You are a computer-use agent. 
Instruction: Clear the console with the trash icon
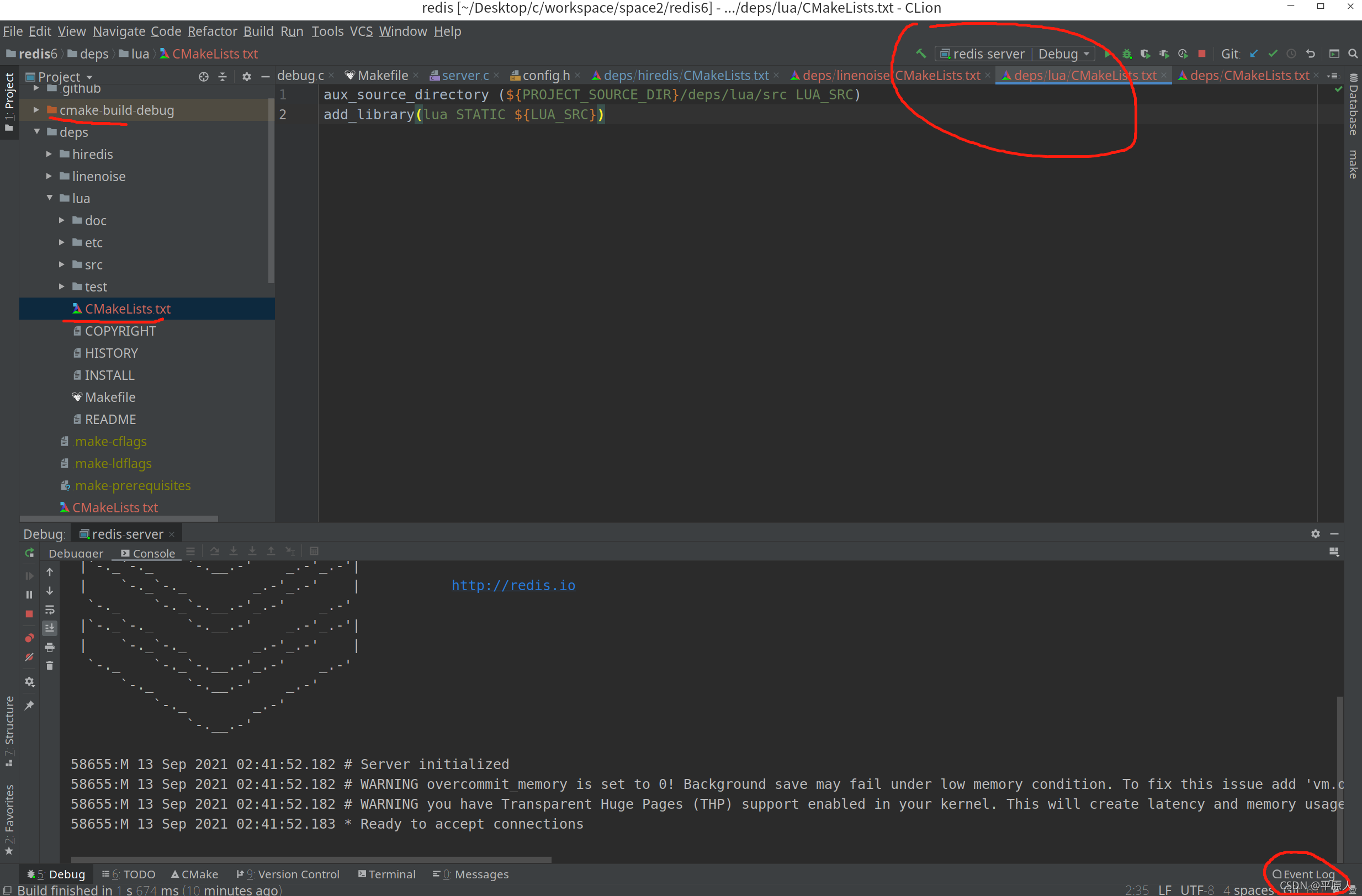coord(50,665)
